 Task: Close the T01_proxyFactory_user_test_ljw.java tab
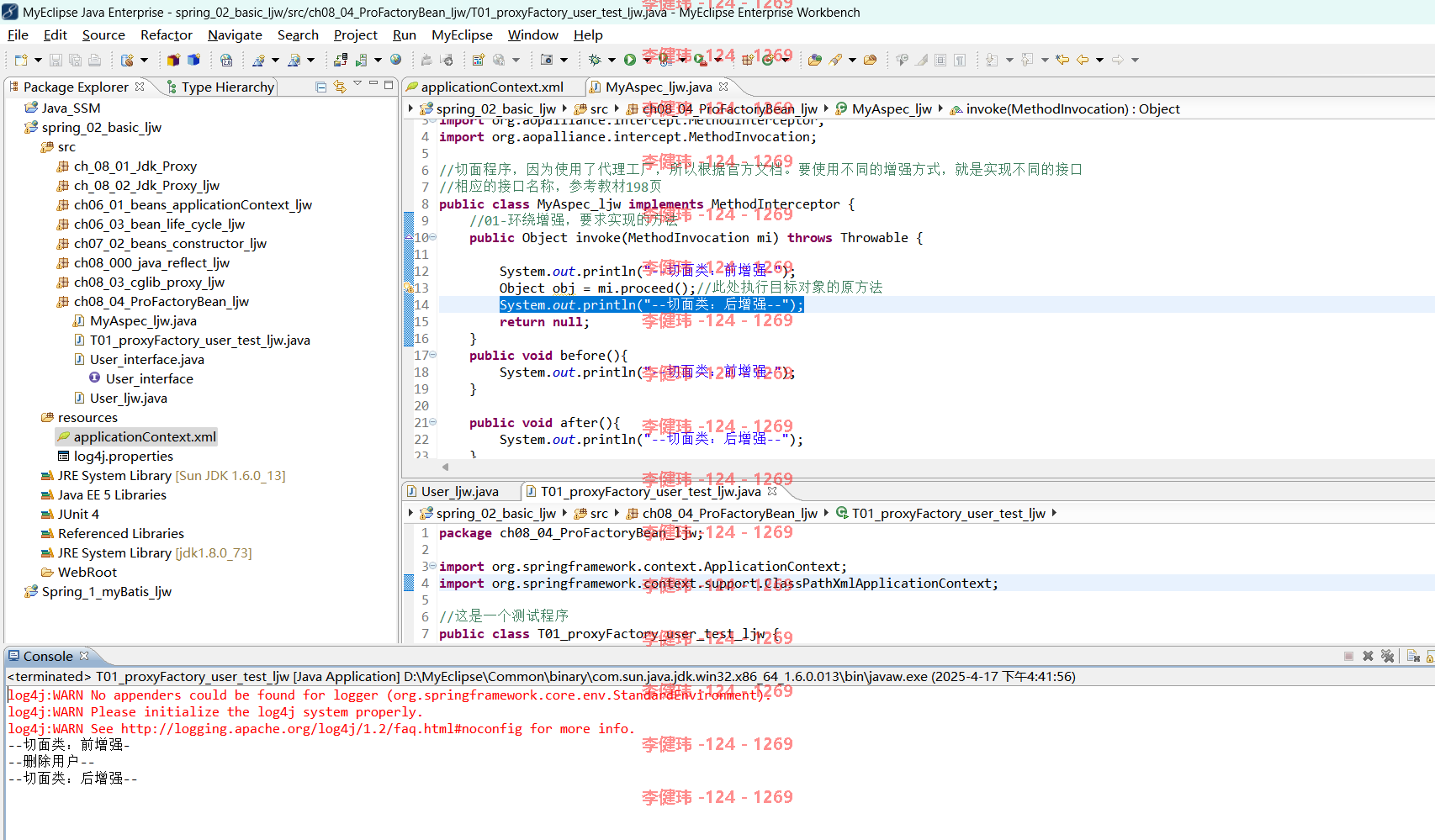[x=772, y=491]
